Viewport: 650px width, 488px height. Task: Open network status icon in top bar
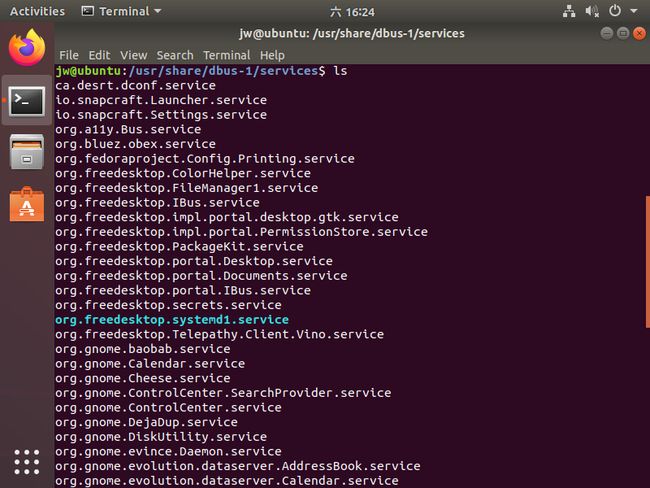(569, 11)
